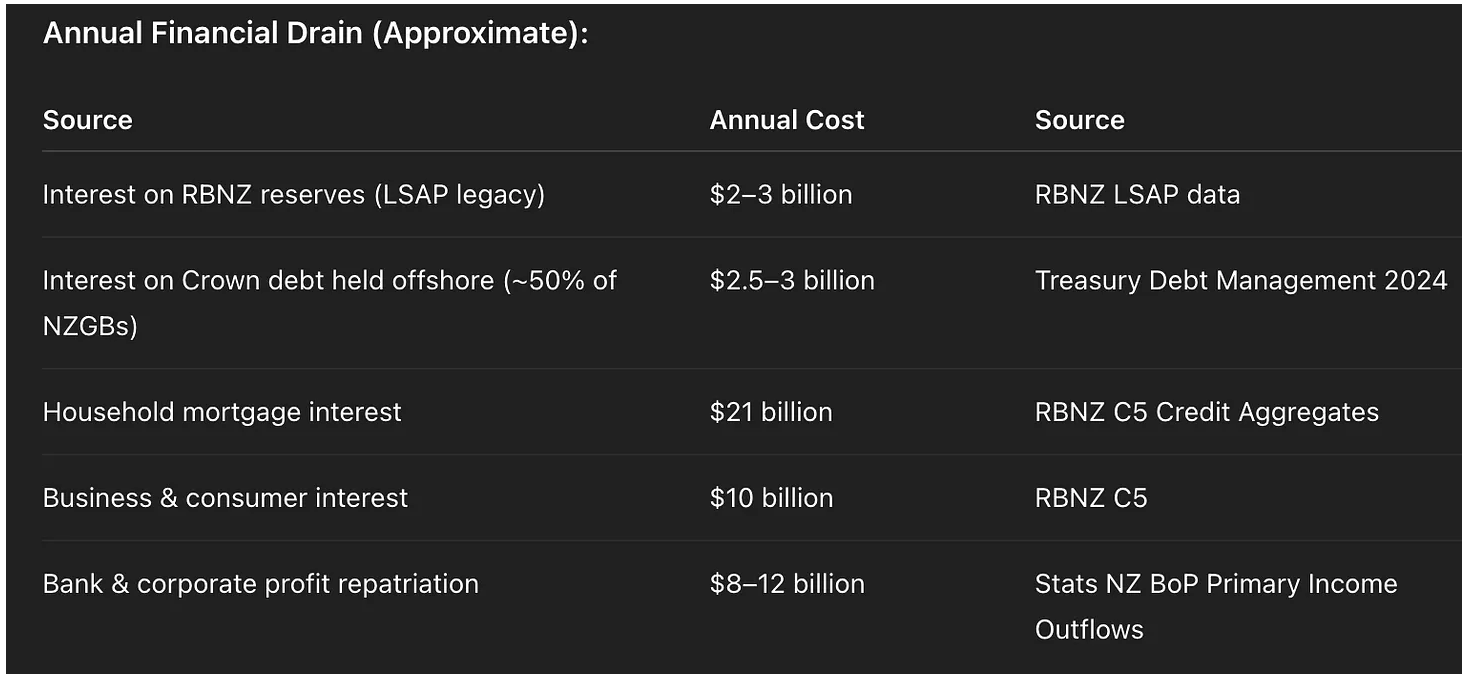Select the 'Household mortgage interest' cell
1464x676 pixels.
222,412
